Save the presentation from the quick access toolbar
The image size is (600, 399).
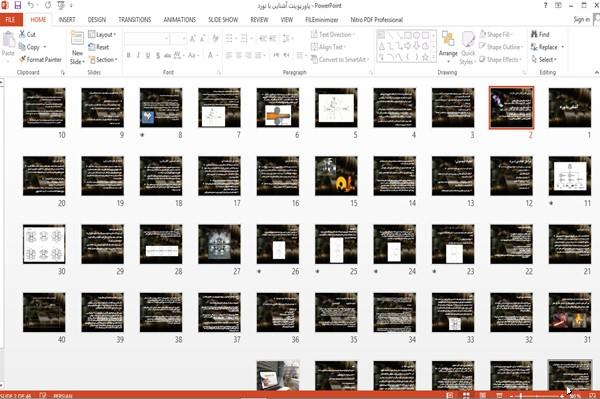click(18, 5)
